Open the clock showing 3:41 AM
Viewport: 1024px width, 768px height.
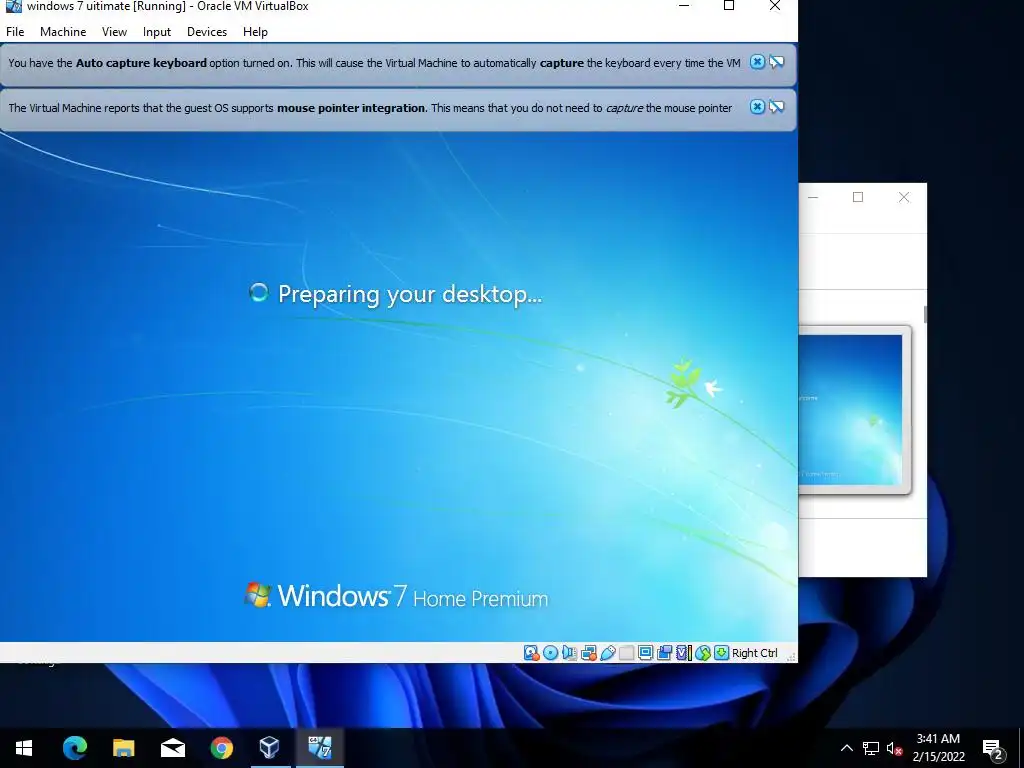[938, 748]
